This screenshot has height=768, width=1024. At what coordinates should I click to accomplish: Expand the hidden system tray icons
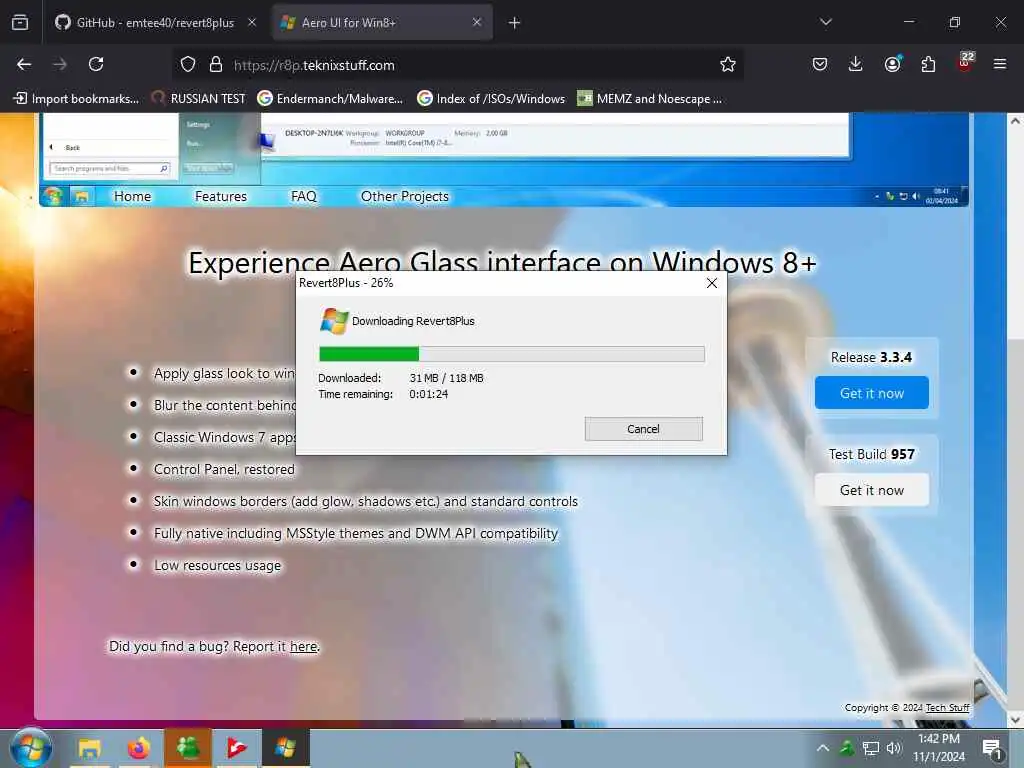pyautogui.click(x=823, y=748)
